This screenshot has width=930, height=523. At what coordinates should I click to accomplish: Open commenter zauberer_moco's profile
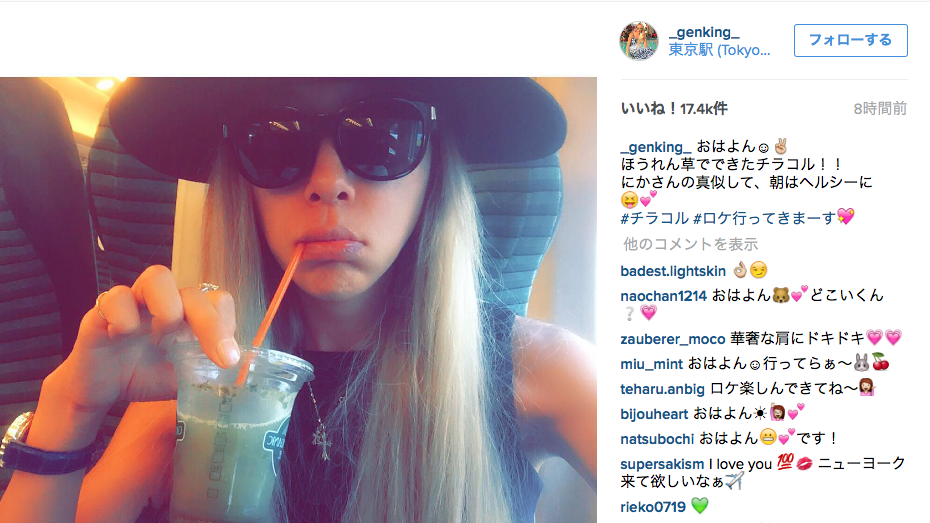[673, 339]
